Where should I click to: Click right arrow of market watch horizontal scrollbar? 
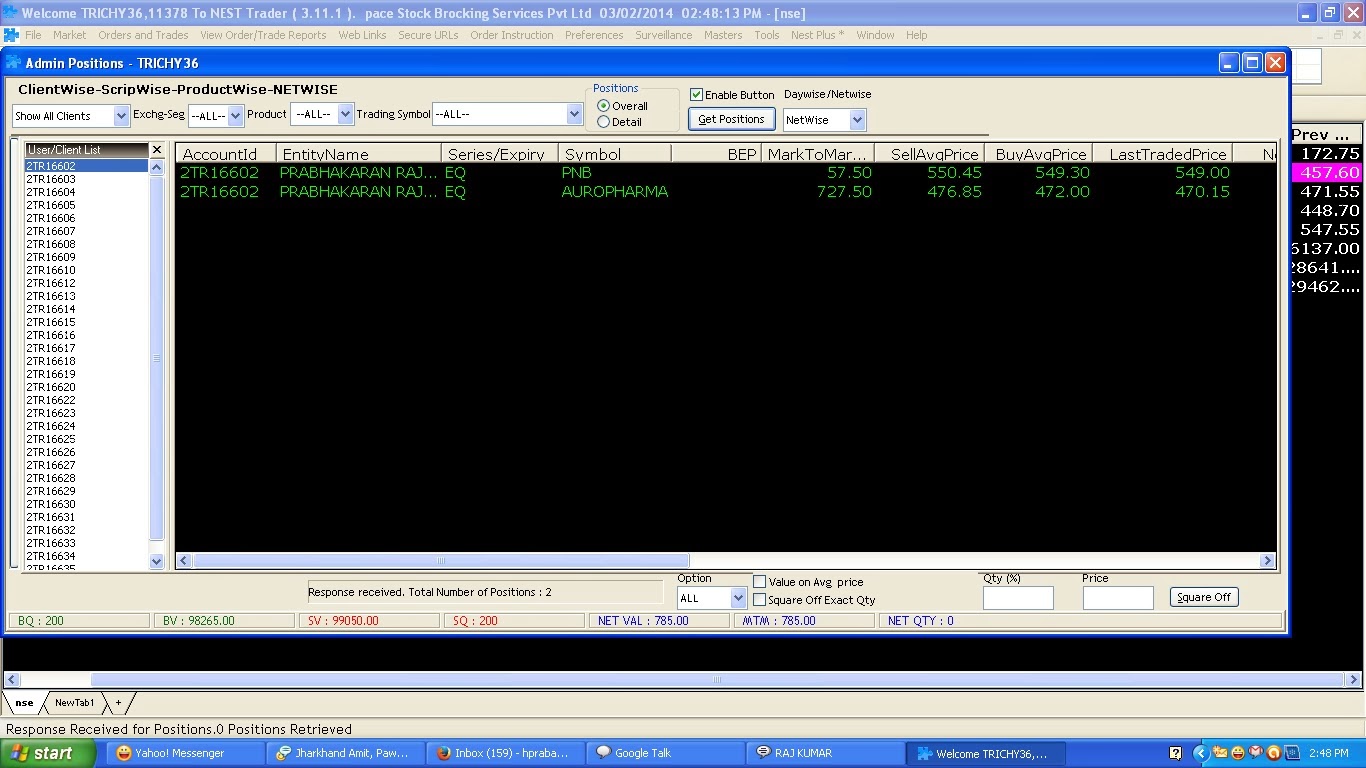click(1353, 679)
